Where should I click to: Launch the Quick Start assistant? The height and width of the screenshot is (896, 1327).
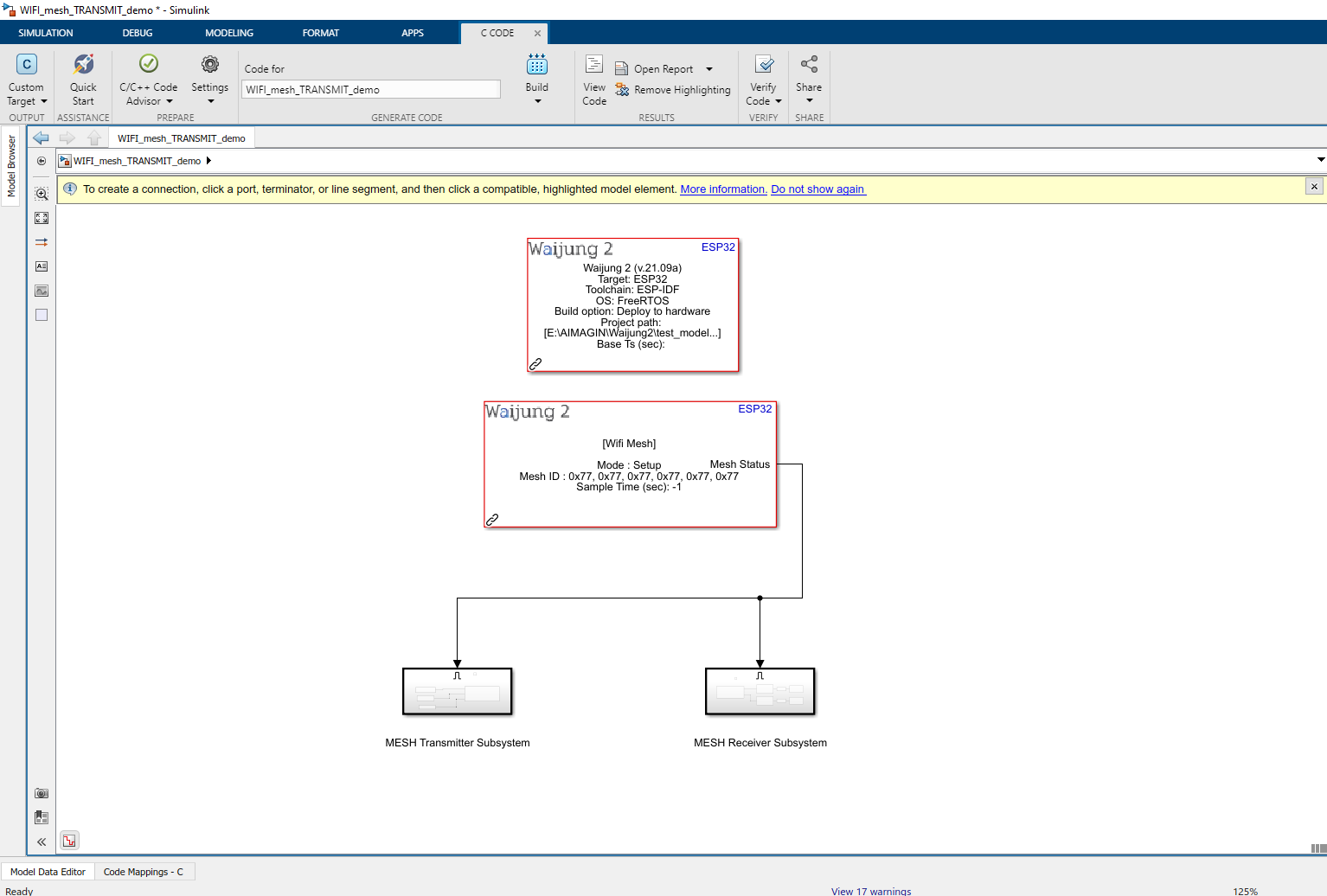pos(83,80)
